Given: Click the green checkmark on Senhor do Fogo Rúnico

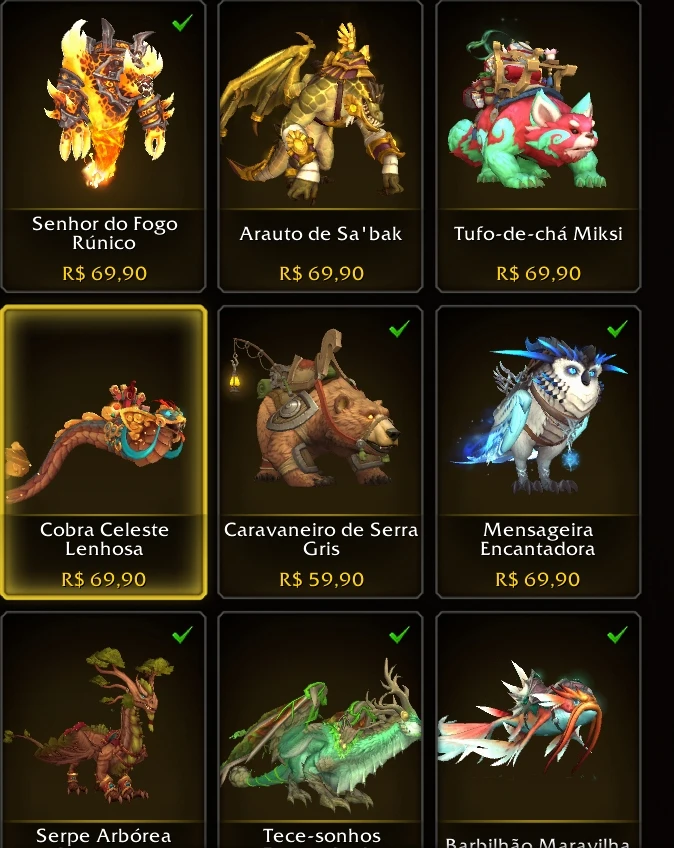Looking at the screenshot, I should [182, 23].
